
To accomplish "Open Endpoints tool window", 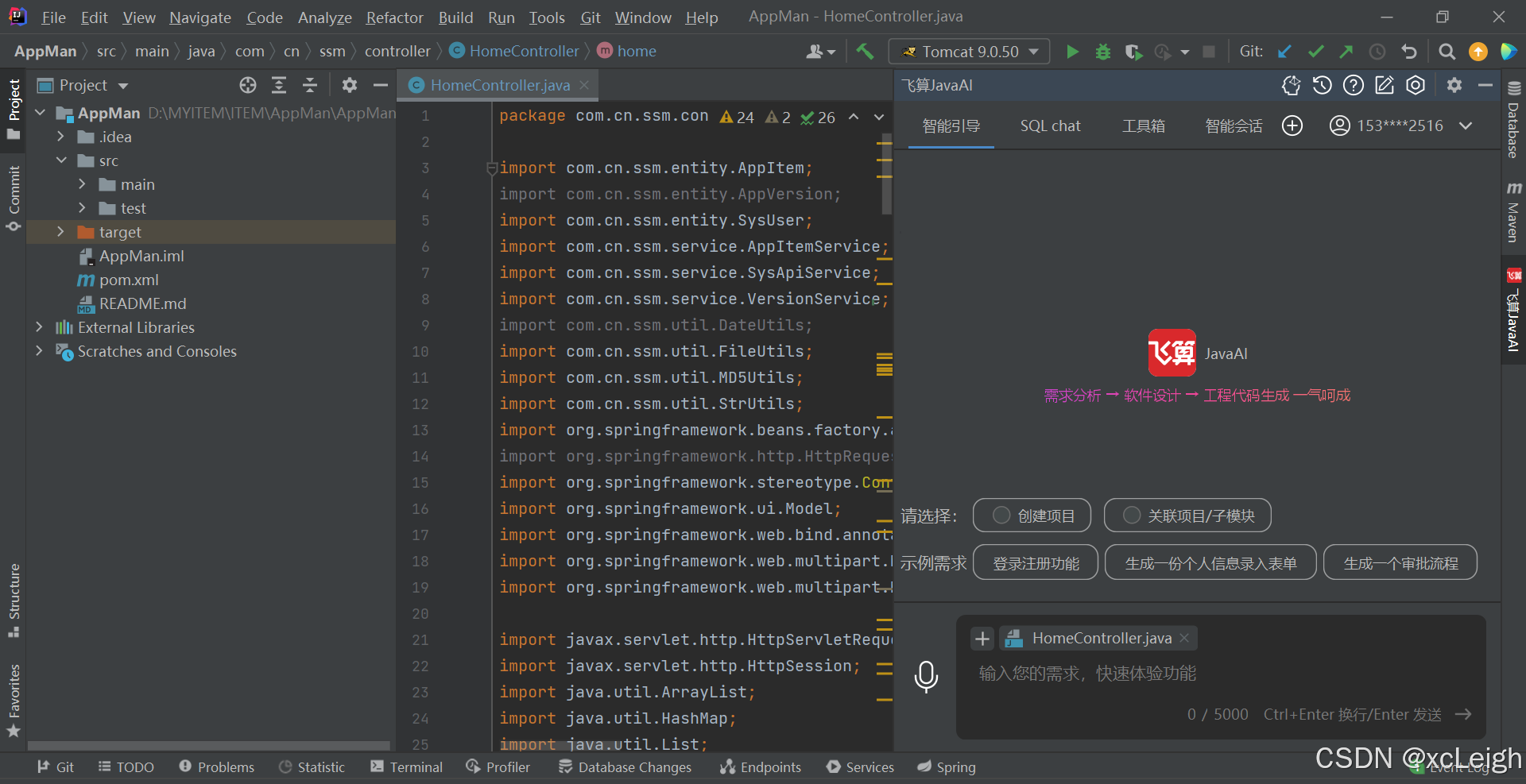I will coord(761,767).
